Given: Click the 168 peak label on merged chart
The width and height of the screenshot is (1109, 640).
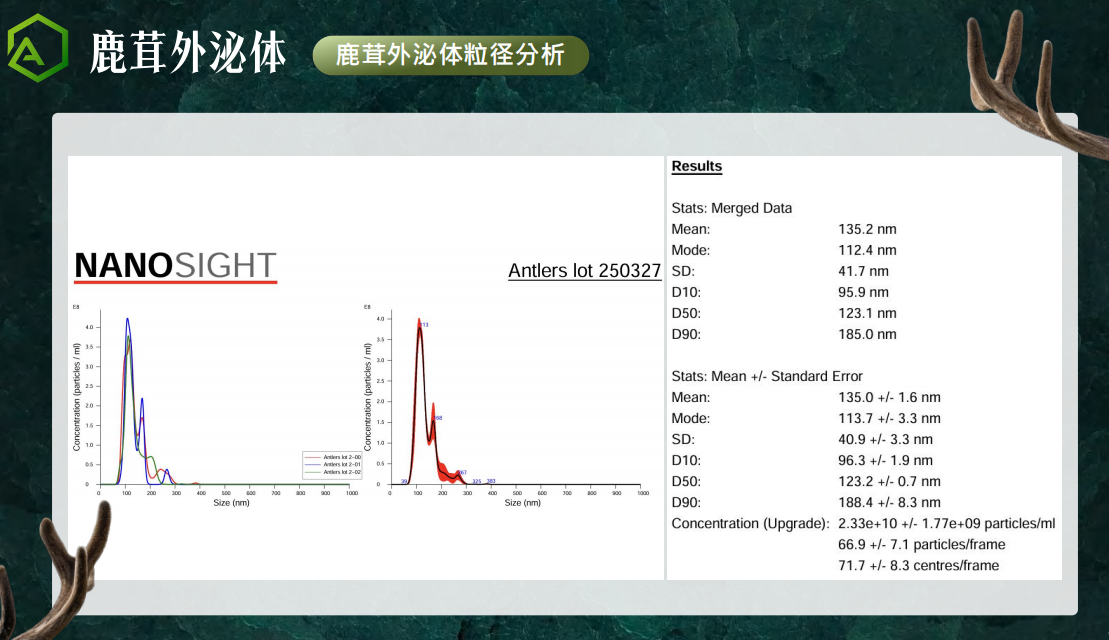Looking at the screenshot, I should pyautogui.click(x=437, y=418).
